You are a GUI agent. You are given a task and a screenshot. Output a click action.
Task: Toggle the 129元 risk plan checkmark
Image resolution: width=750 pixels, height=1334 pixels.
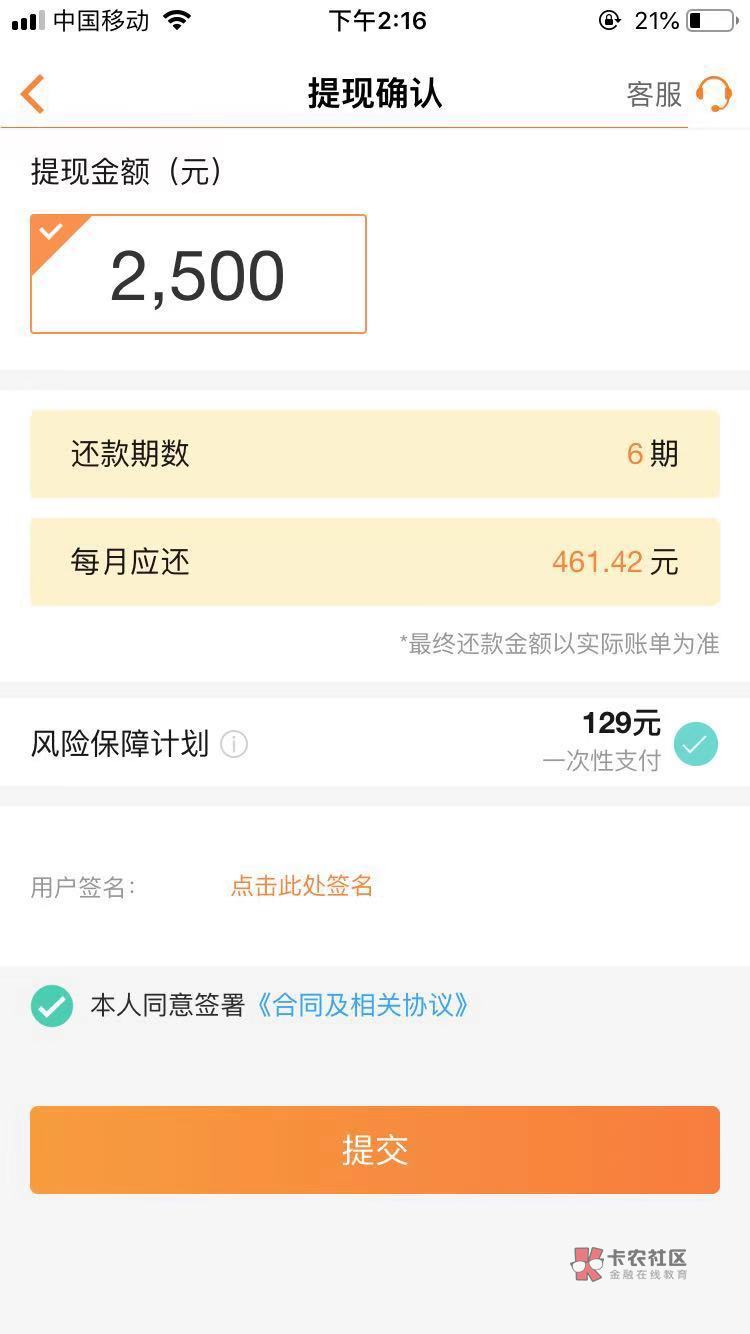[696, 744]
